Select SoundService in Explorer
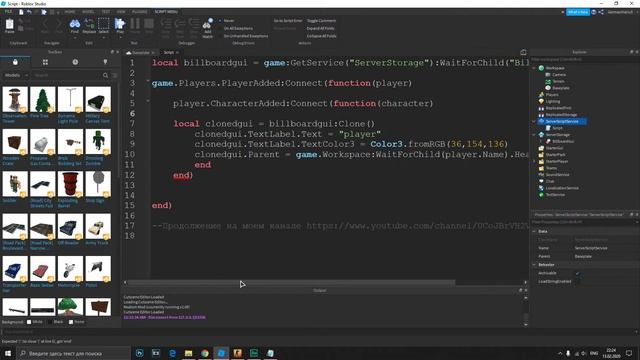Image resolution: width=640 pixels, height=360 pixels. click(x=557, y=175)
